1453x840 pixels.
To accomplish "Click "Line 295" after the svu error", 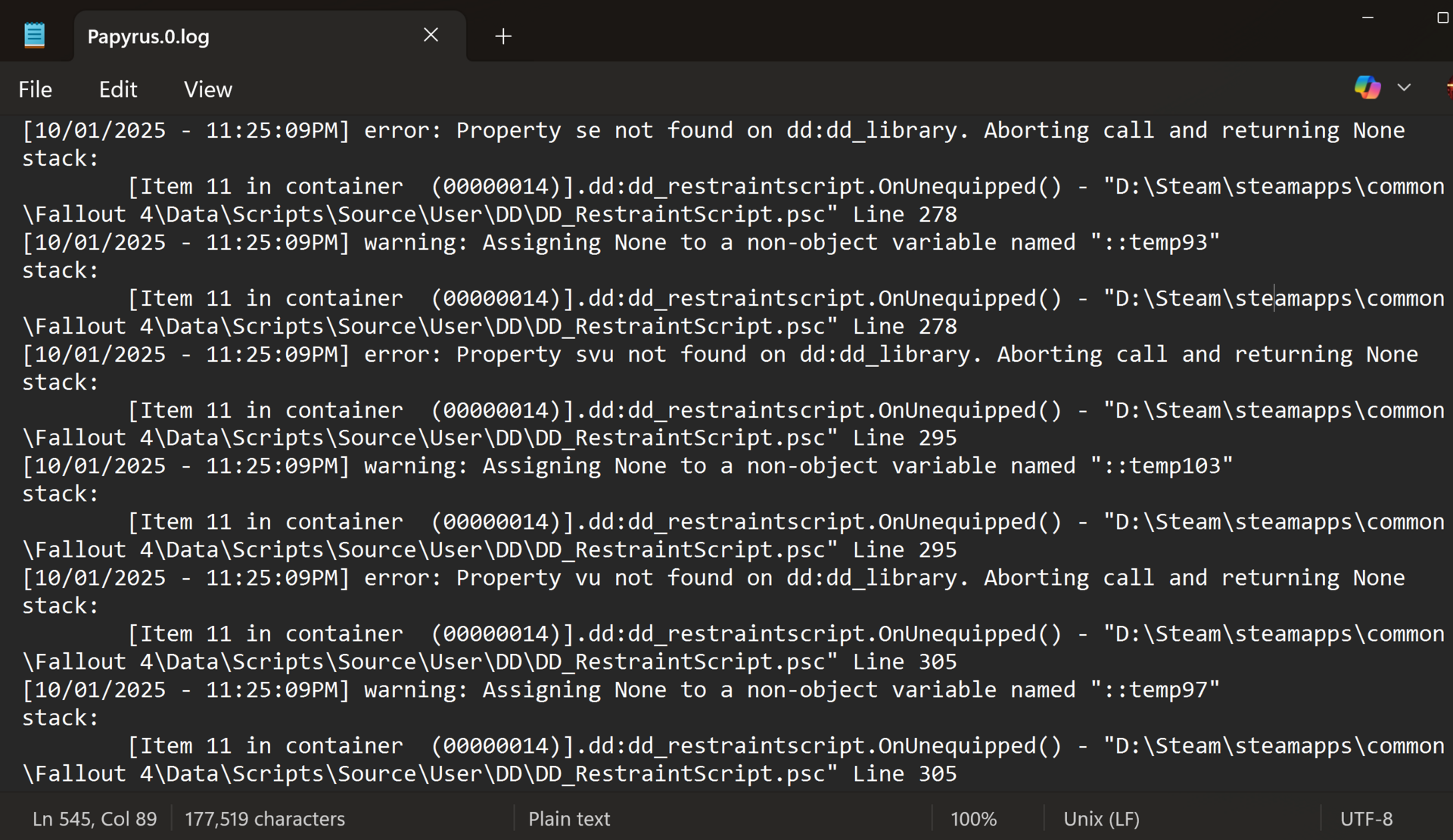I will 904,438.
